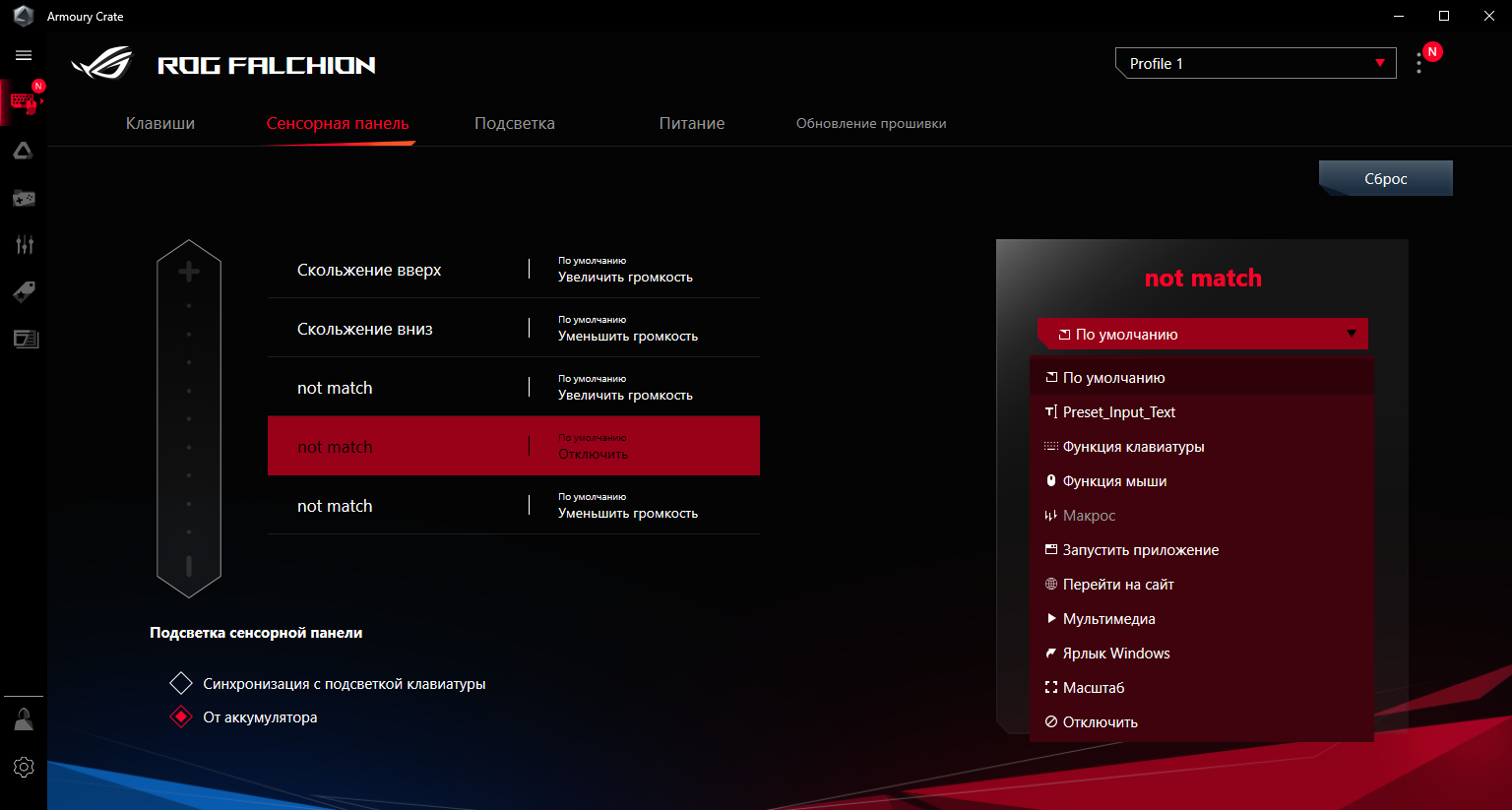
Task: Open the Подсветка tab
Action: coord(515,123)
